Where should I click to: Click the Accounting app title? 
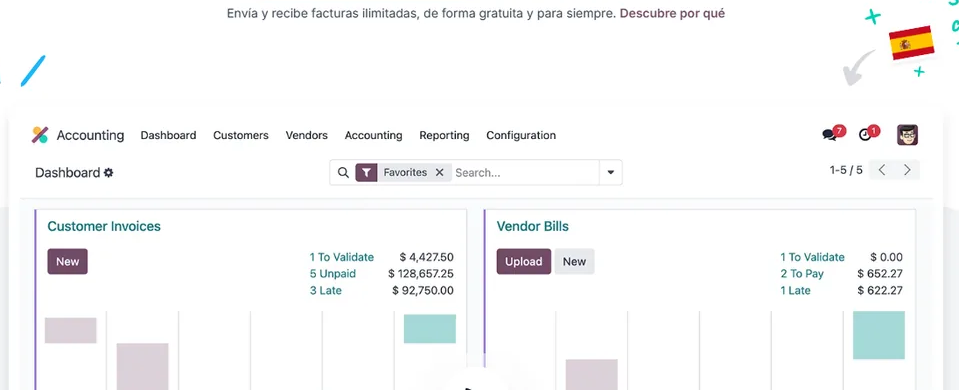click(x=91, y=135)
